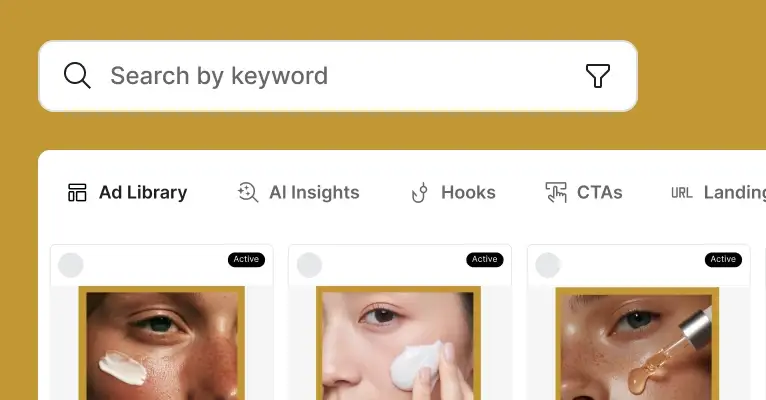Open the CTAs tab
This screenshot has height=400, width=766.
(x=584, y=192)
